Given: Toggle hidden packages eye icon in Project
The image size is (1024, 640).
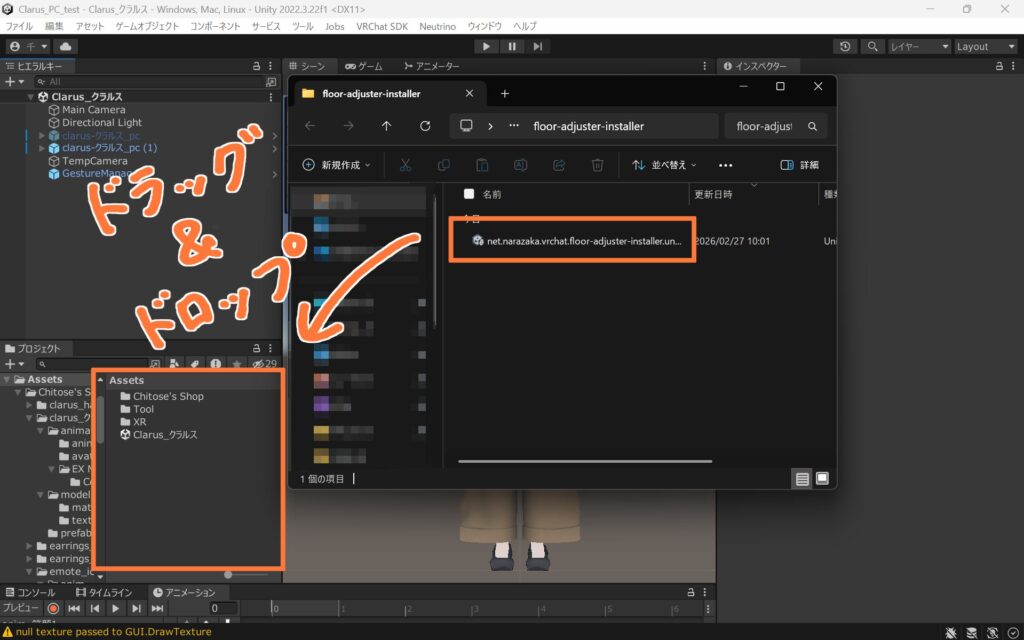Looking at the screenshot, I should (259, 364).
